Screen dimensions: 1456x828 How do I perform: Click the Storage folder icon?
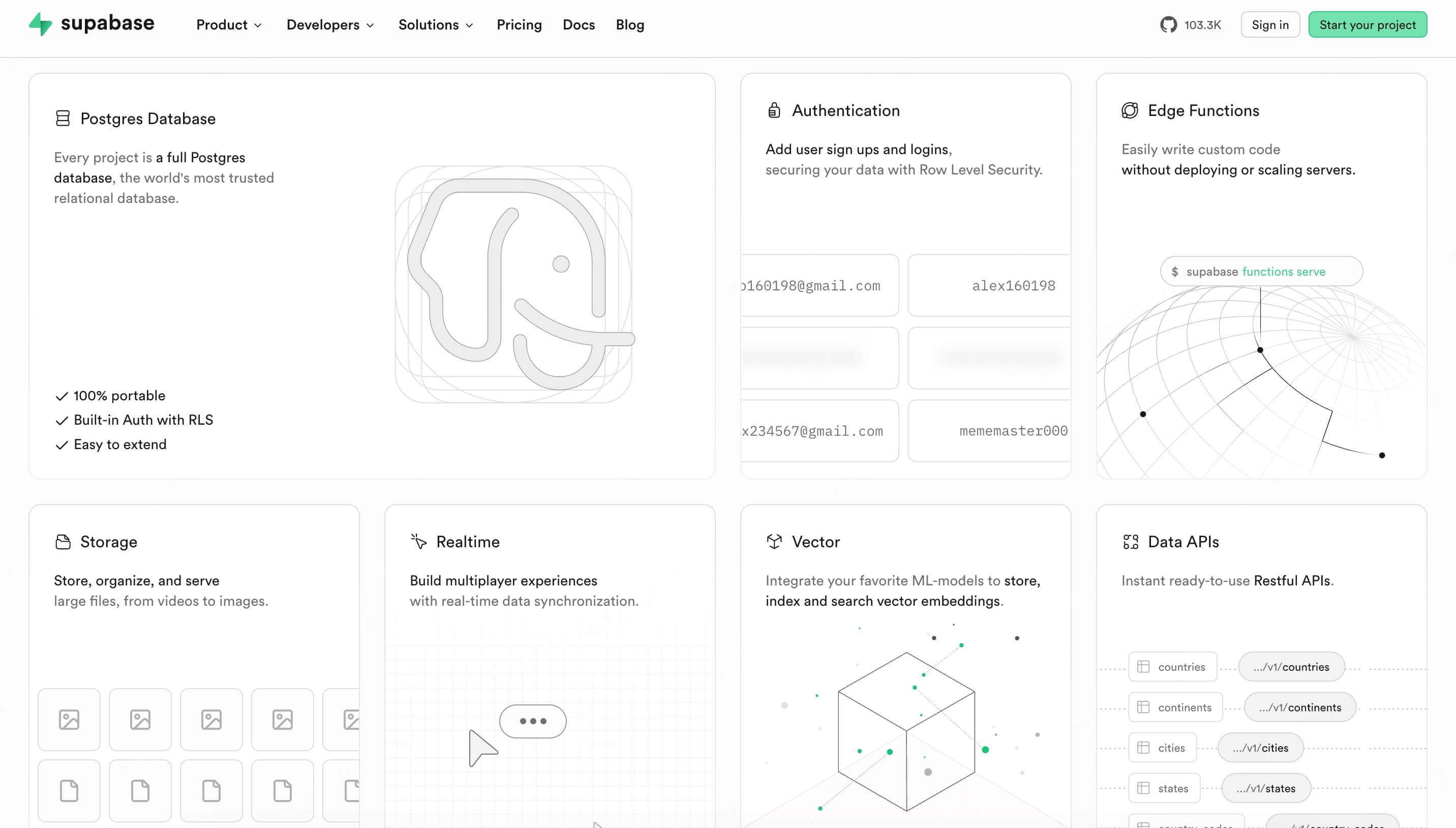click(63, 541)
